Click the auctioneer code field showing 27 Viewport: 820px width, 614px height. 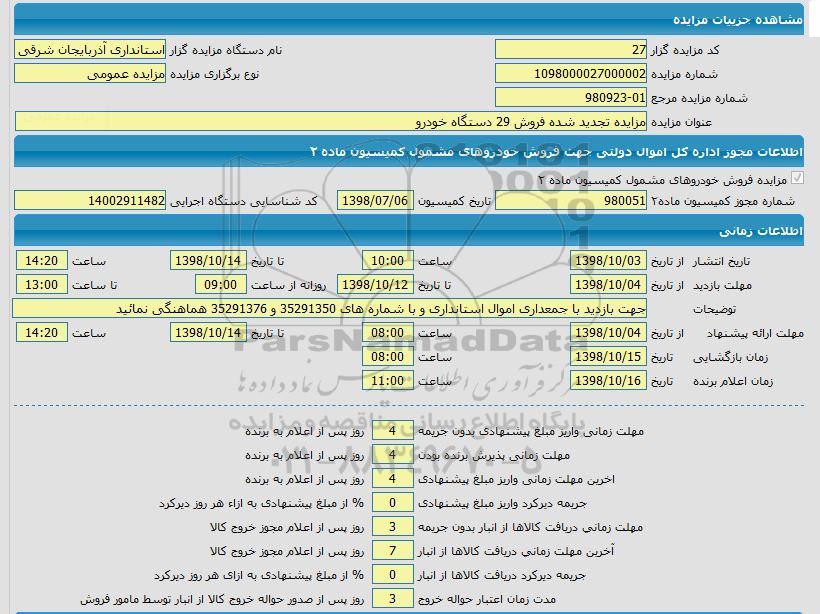(x=571, y=50)
